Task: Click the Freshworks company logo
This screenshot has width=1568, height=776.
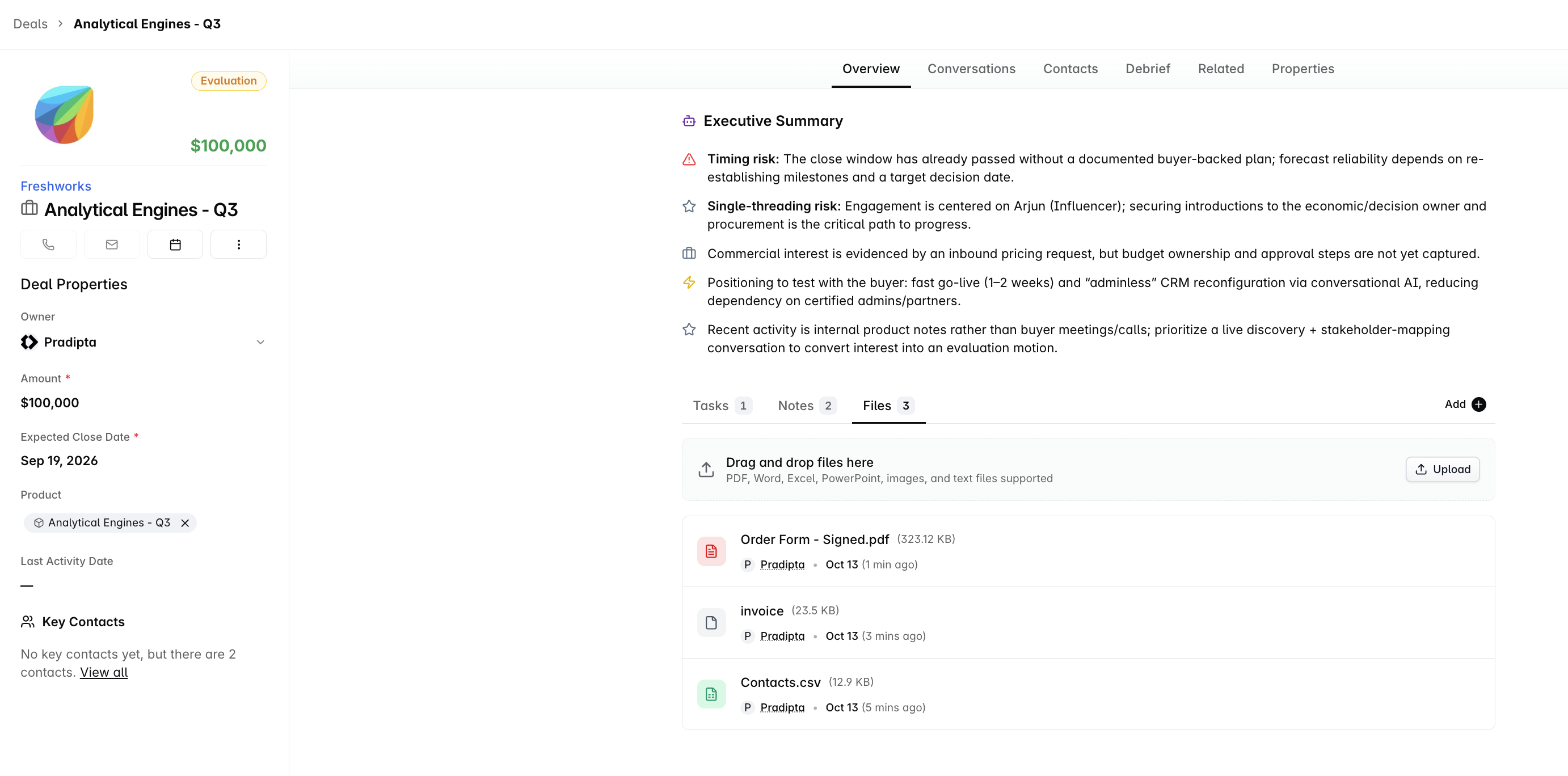Action: [x=64, y=115]
